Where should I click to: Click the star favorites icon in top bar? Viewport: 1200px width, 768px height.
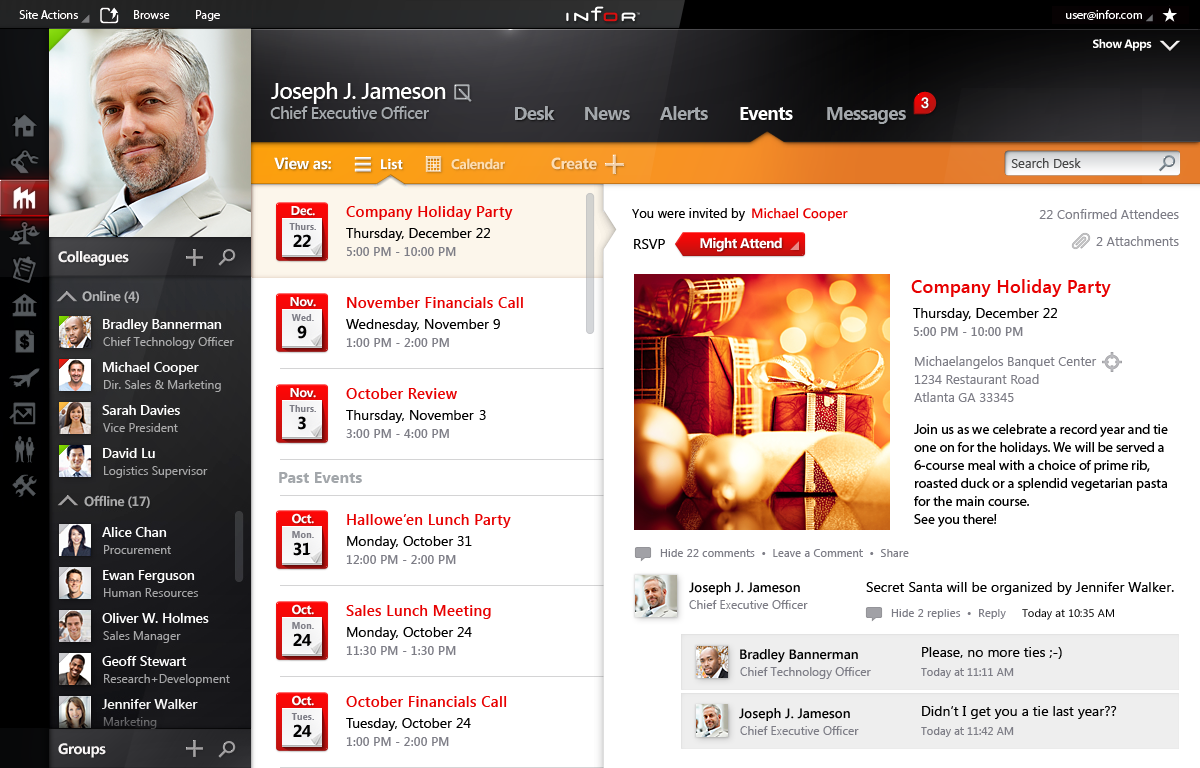[1169, 15]
